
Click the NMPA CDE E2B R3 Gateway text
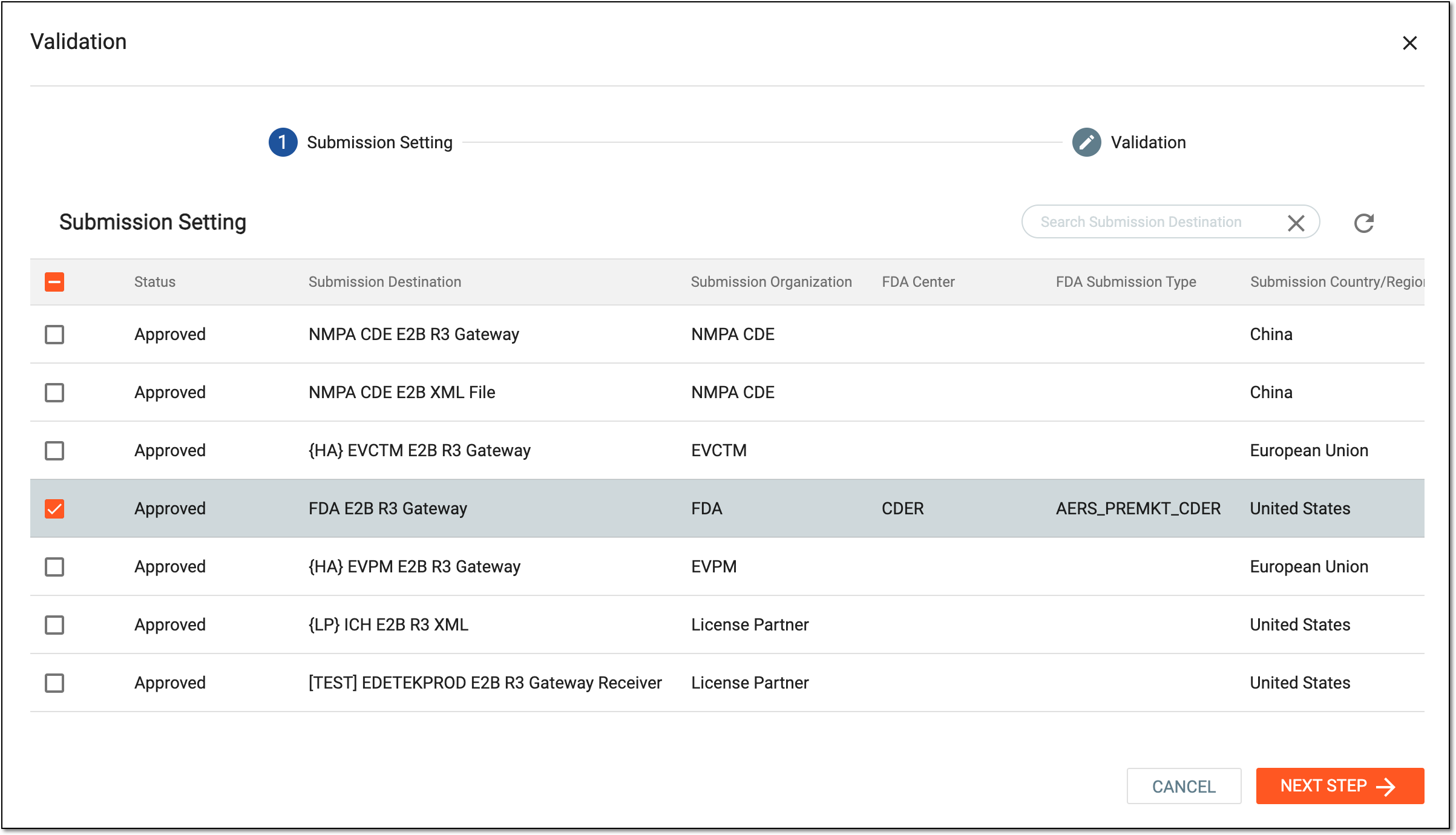[x=414, y=335]
